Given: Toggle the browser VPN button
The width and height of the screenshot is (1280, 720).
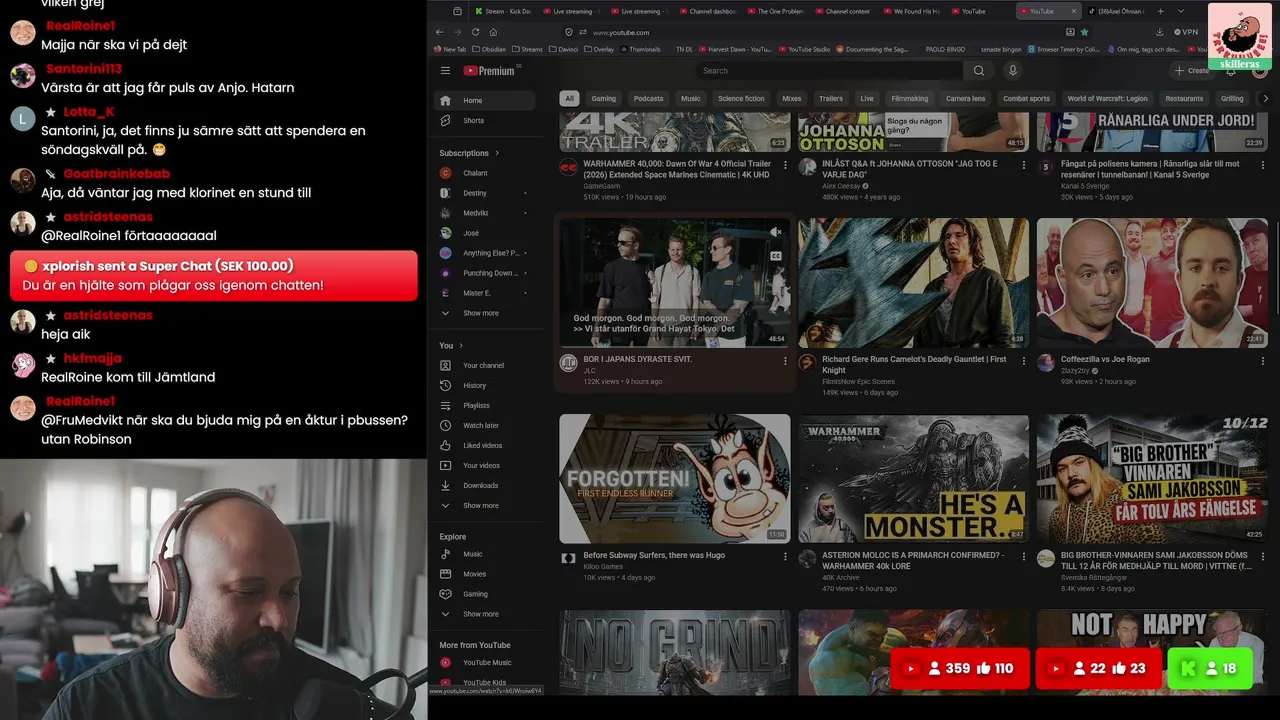Looking at the screenshot, I should 1186,32.
